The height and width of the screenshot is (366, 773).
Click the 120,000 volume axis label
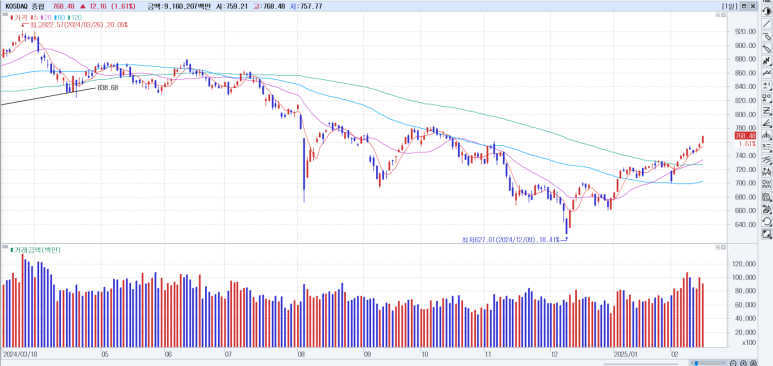tap(743, 264)
